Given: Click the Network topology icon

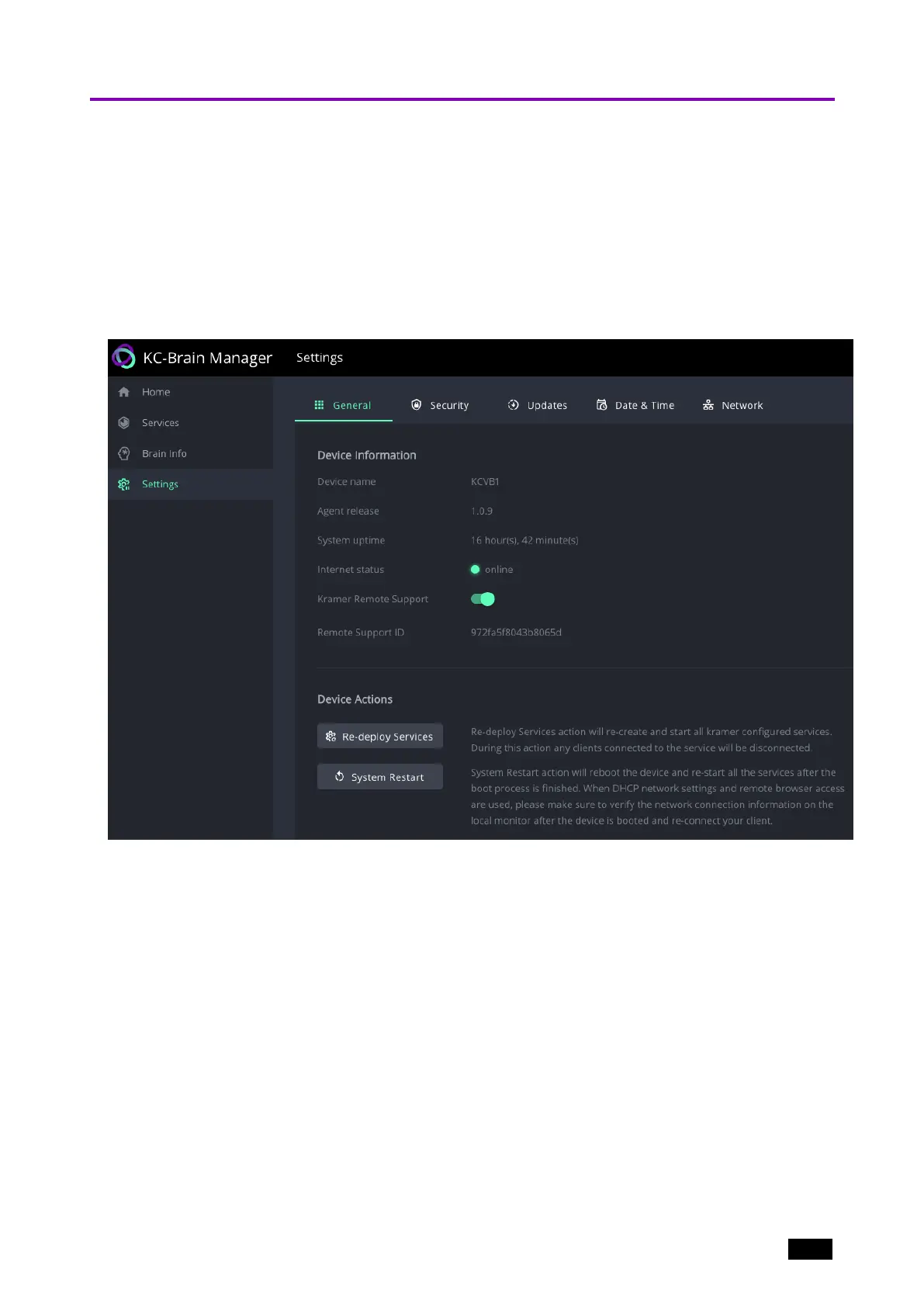Looking at the screenshot, I should [x=708, y=405].
